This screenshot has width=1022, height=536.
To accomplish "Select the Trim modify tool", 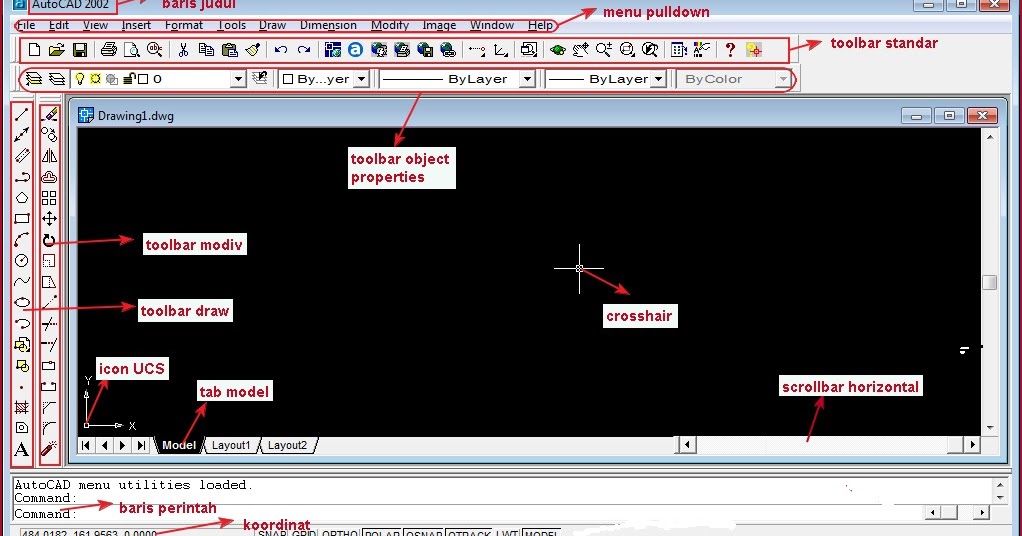I will tap(49, 323).
